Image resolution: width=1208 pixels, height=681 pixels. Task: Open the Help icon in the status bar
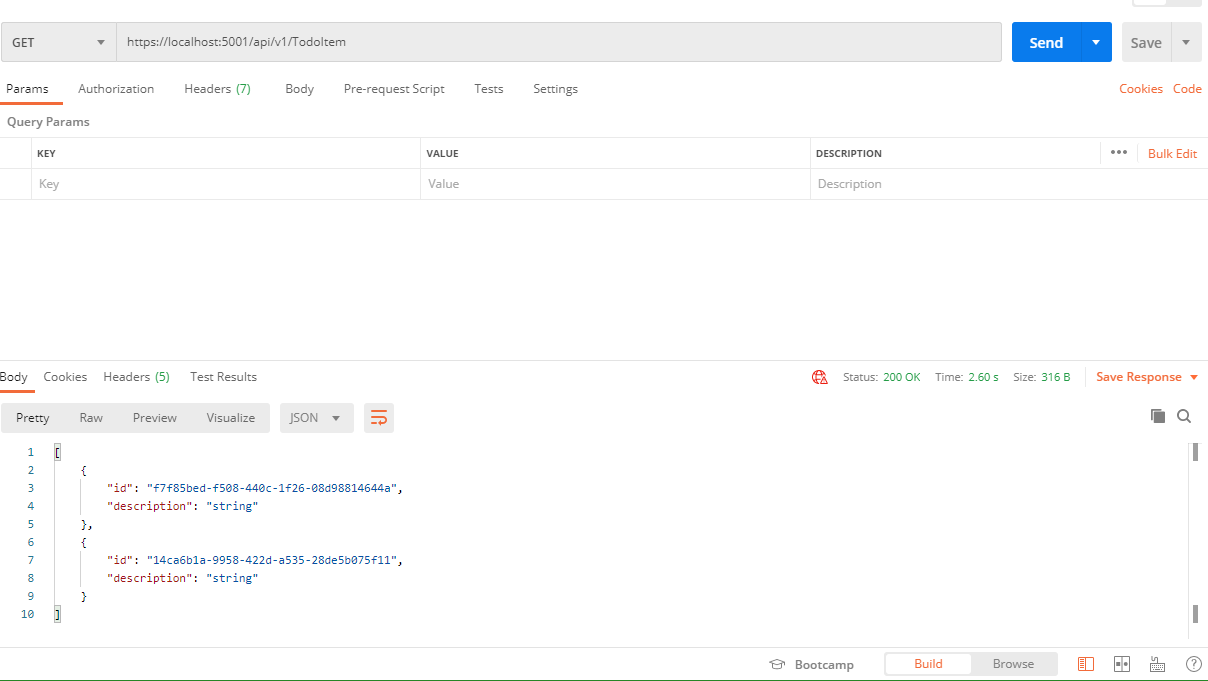(1193, 663)
